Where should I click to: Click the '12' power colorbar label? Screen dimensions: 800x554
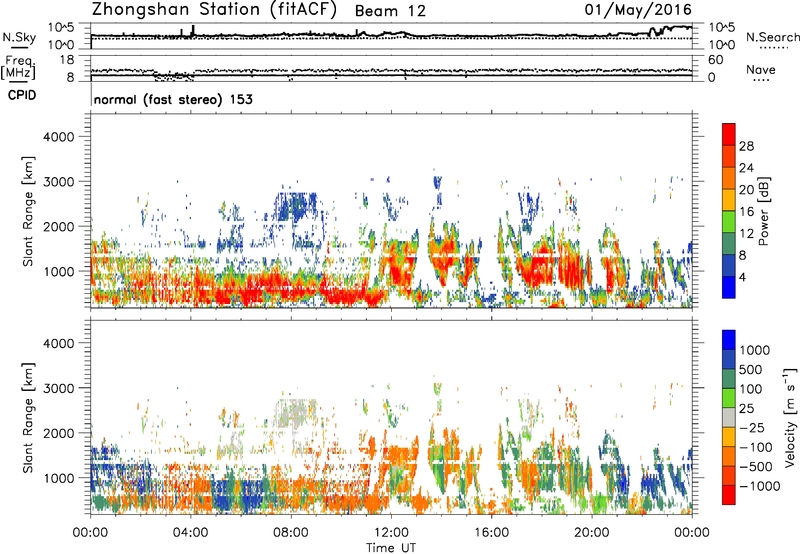coord(746,234)
